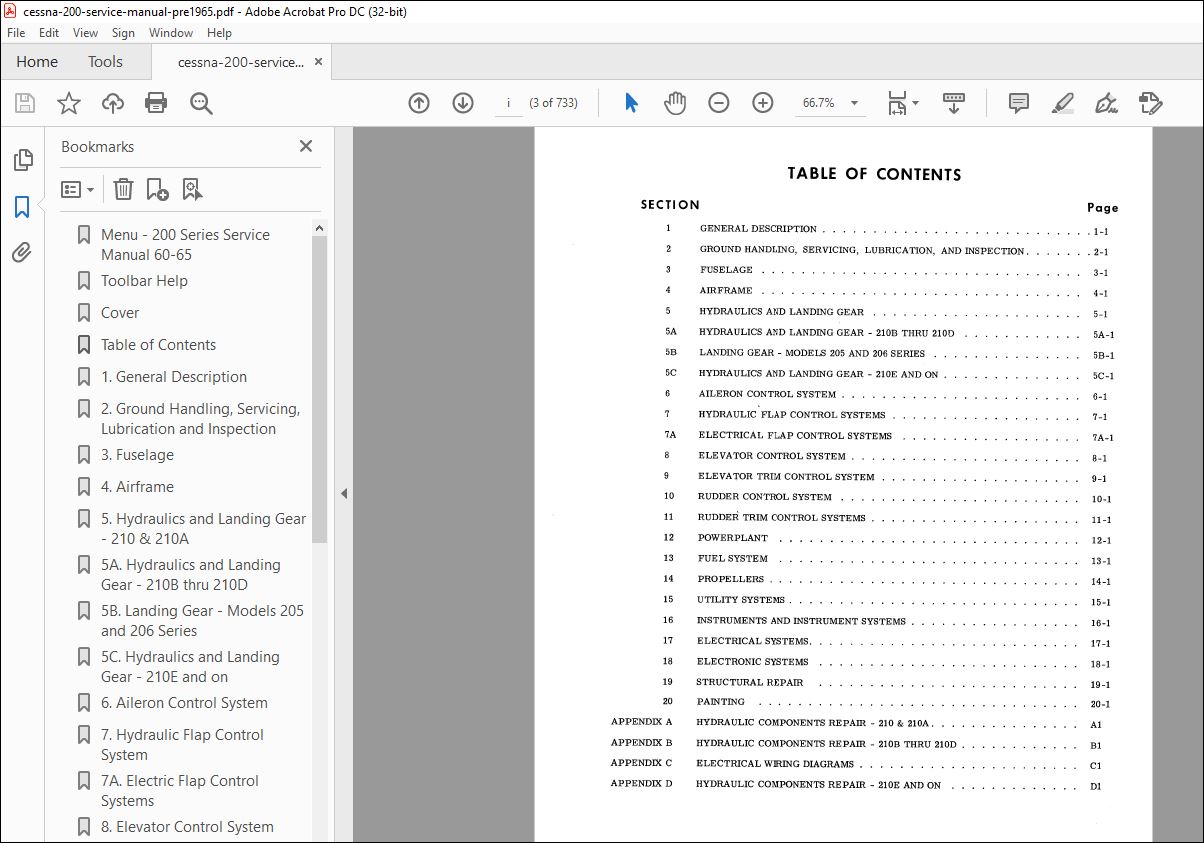This screenshot has height=843, width=1204.
Task: Jump to 3. Fuselage bookmark
Action: (137, 455)
